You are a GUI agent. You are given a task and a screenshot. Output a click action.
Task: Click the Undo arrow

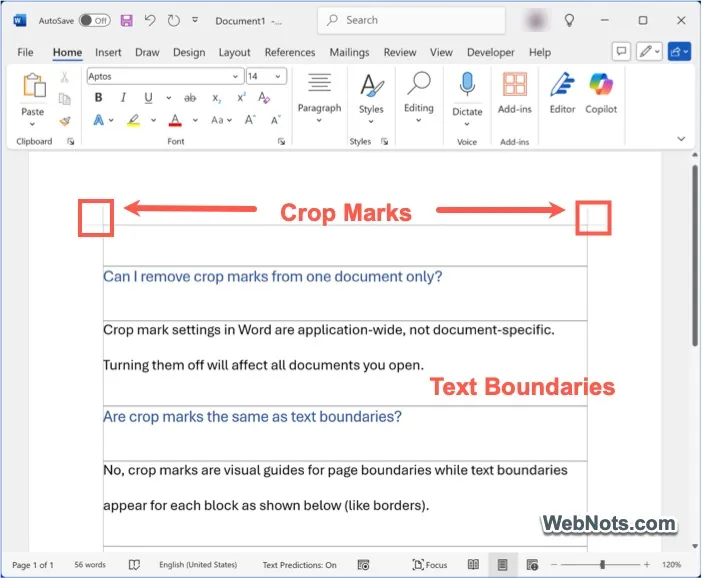pos(150,20)
